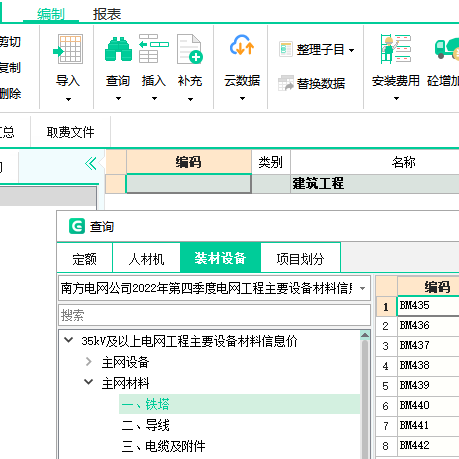Screen dimensions: 459x459
Task: Click the 整理子目 icon
Action: (286, 50)
